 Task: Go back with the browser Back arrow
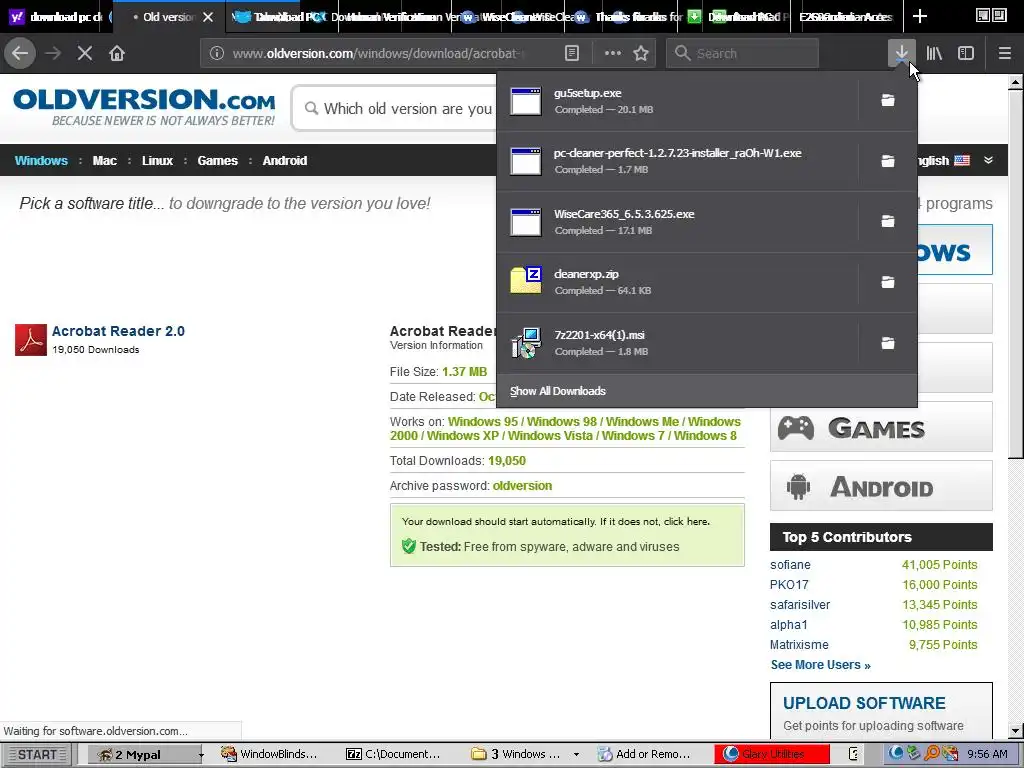[20, 54]
